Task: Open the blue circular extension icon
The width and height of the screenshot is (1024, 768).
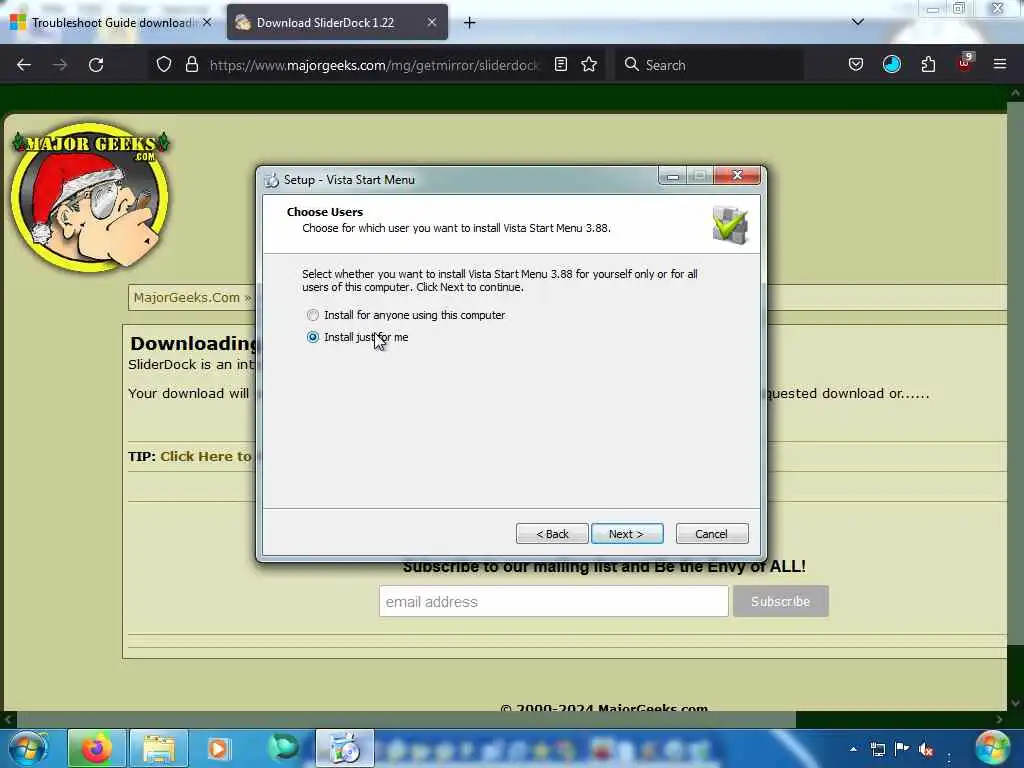Action: [891, 64]
